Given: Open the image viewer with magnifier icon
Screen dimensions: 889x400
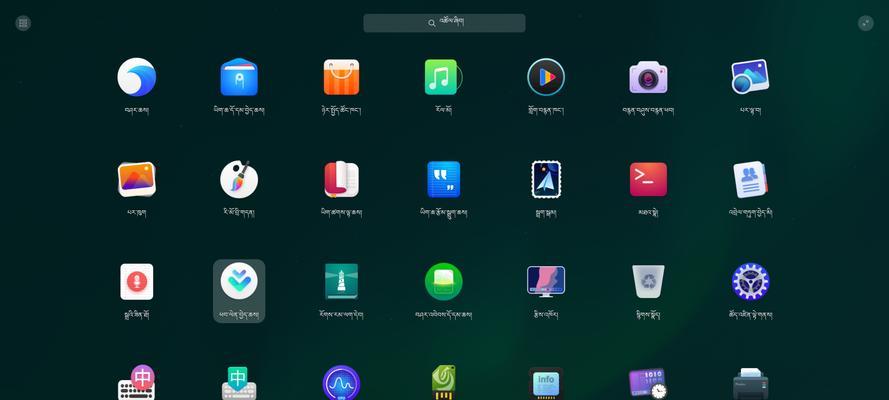Looking at the screenshot, I should click(x=750, y=77).
